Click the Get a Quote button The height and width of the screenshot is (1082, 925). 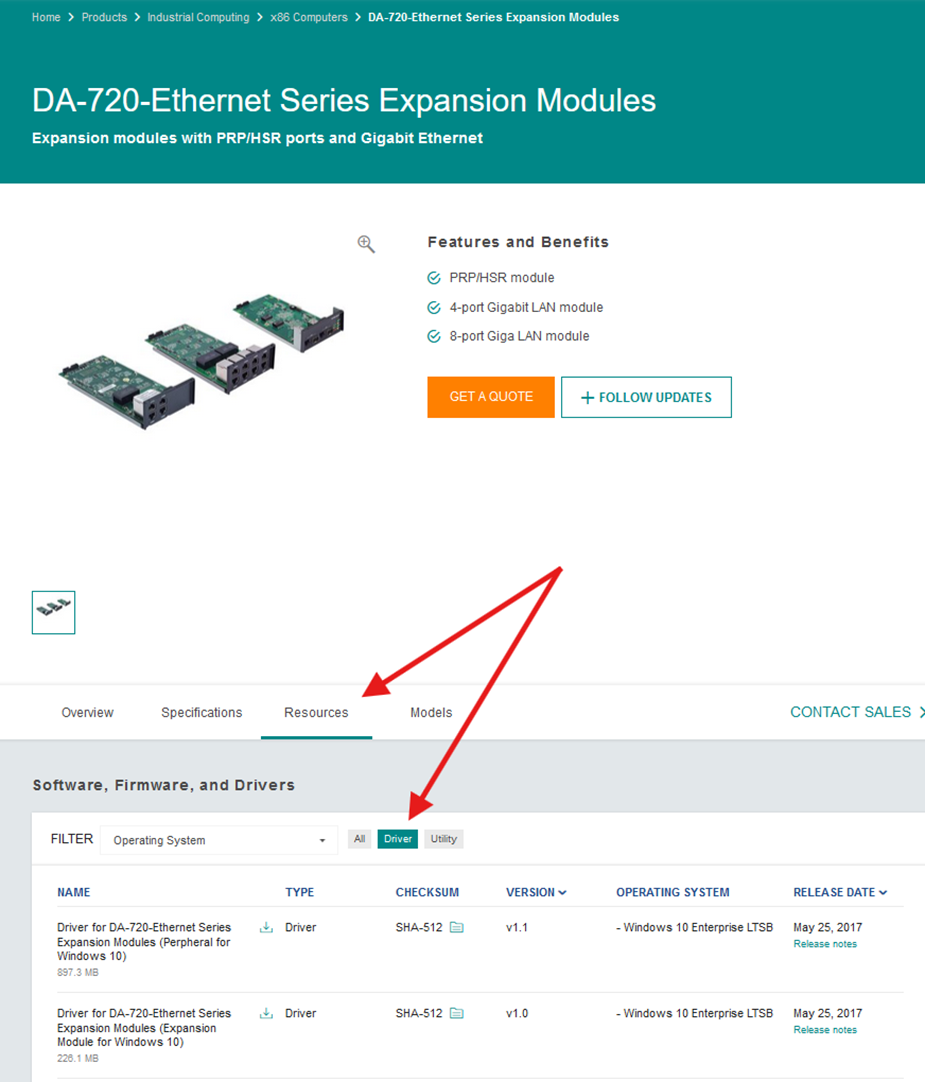(491, 397)
